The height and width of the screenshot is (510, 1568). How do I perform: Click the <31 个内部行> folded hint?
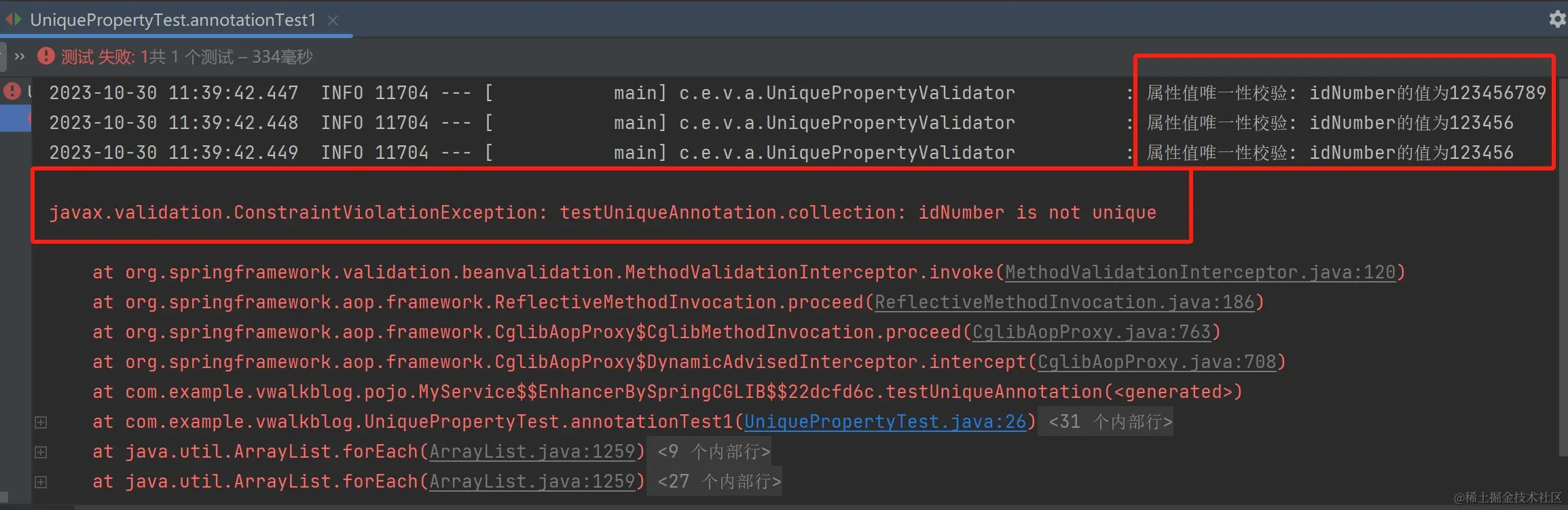point(1110,422)
